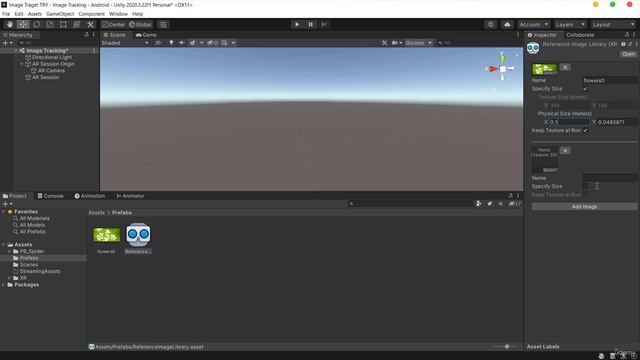Click the Step frame button
The image size is (640, 360).
[324, 24]
